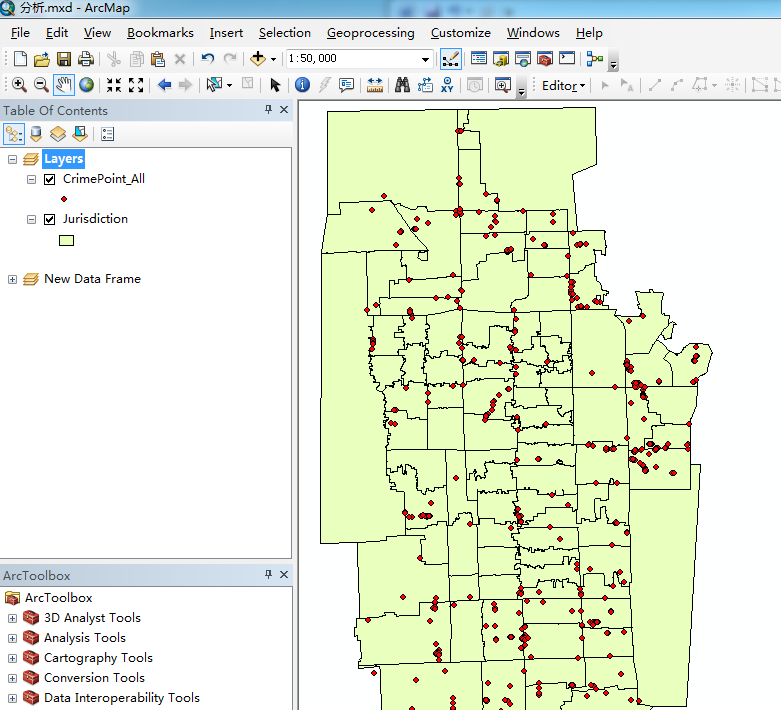Open the Bookmarks menu
This screenshot has height=710, width=781.
pos(160,33)
